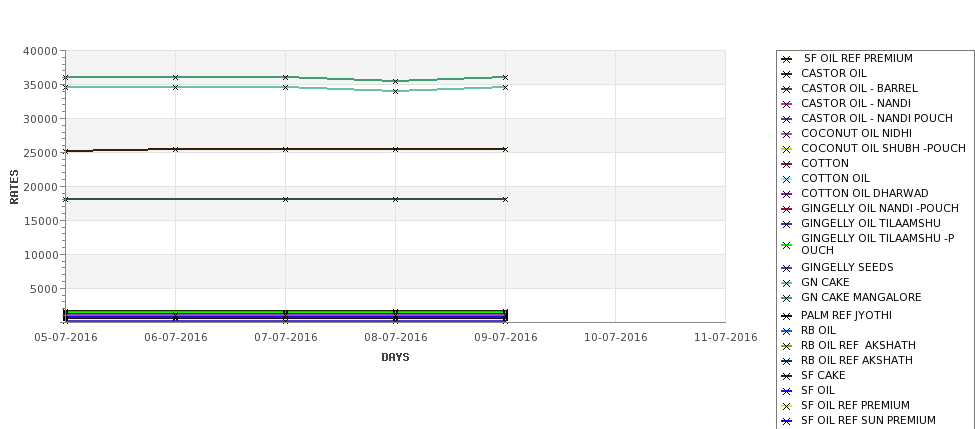Click the GINGELLY SEEDS legend label
Viewport: 975px width, 429px height.
click(x=847, y=267)
